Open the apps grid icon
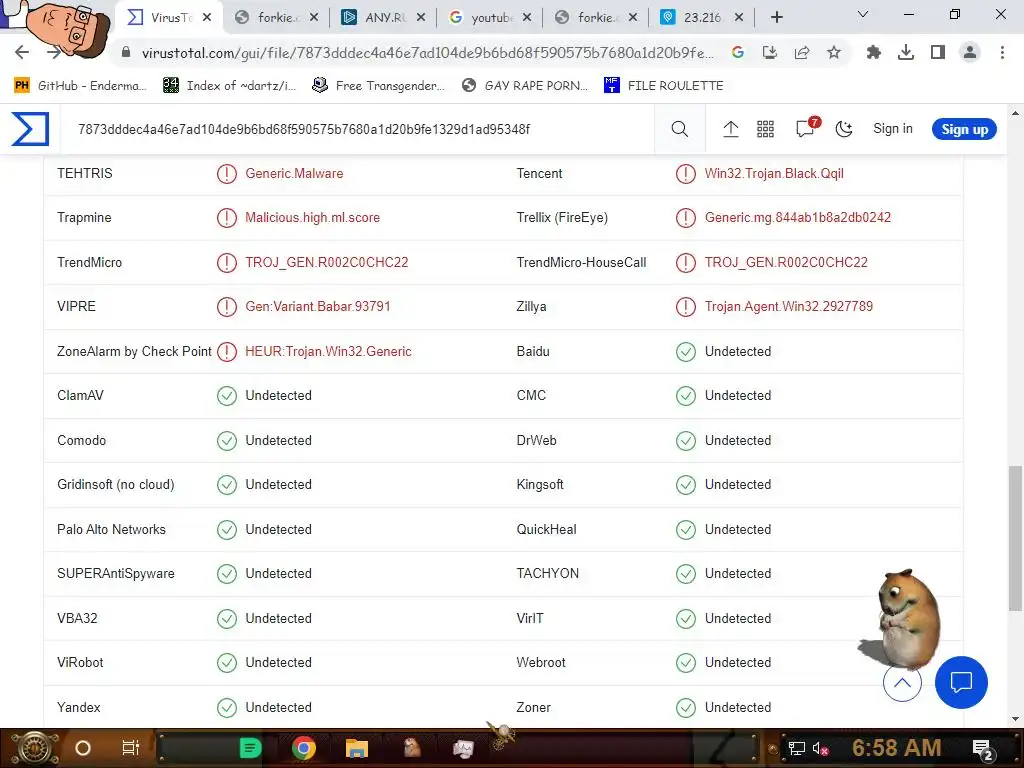The image size is (1024, 768). pyautogui.click(x=765, y=129)
